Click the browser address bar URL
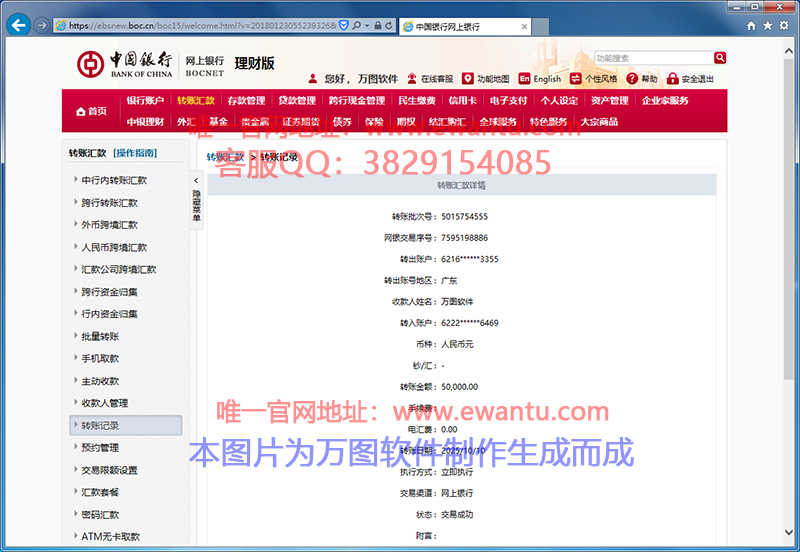Image resolution: width=800 pixels, height=552 pixels. 202,25
